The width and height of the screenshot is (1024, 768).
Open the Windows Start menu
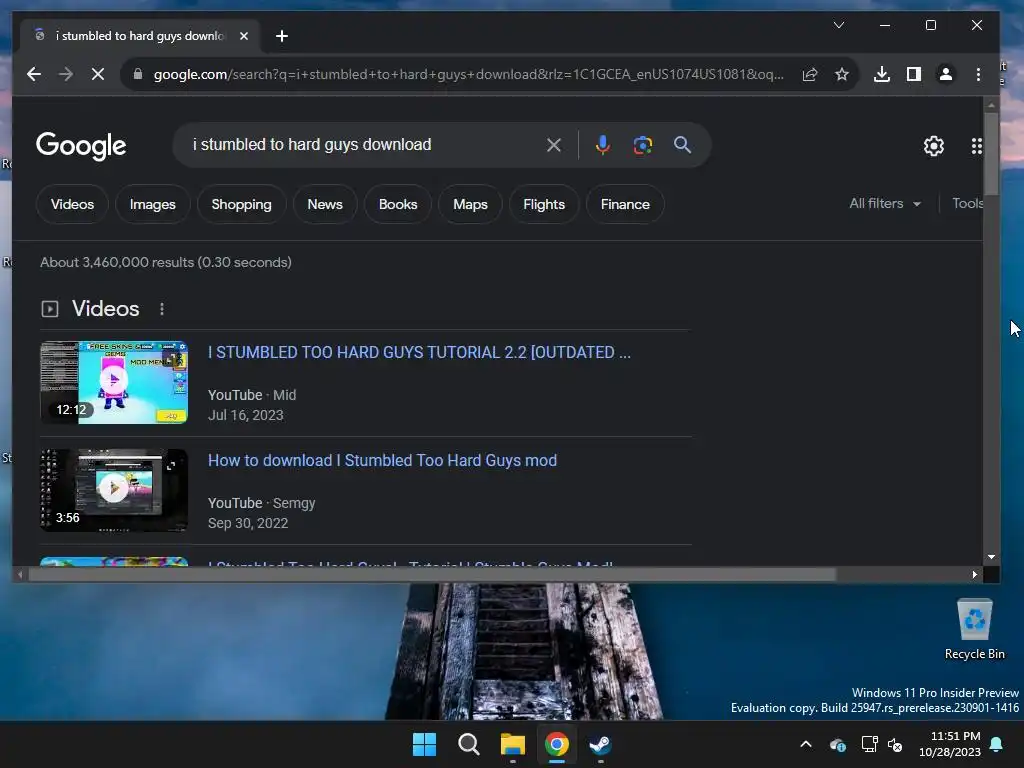coord(424,744)
